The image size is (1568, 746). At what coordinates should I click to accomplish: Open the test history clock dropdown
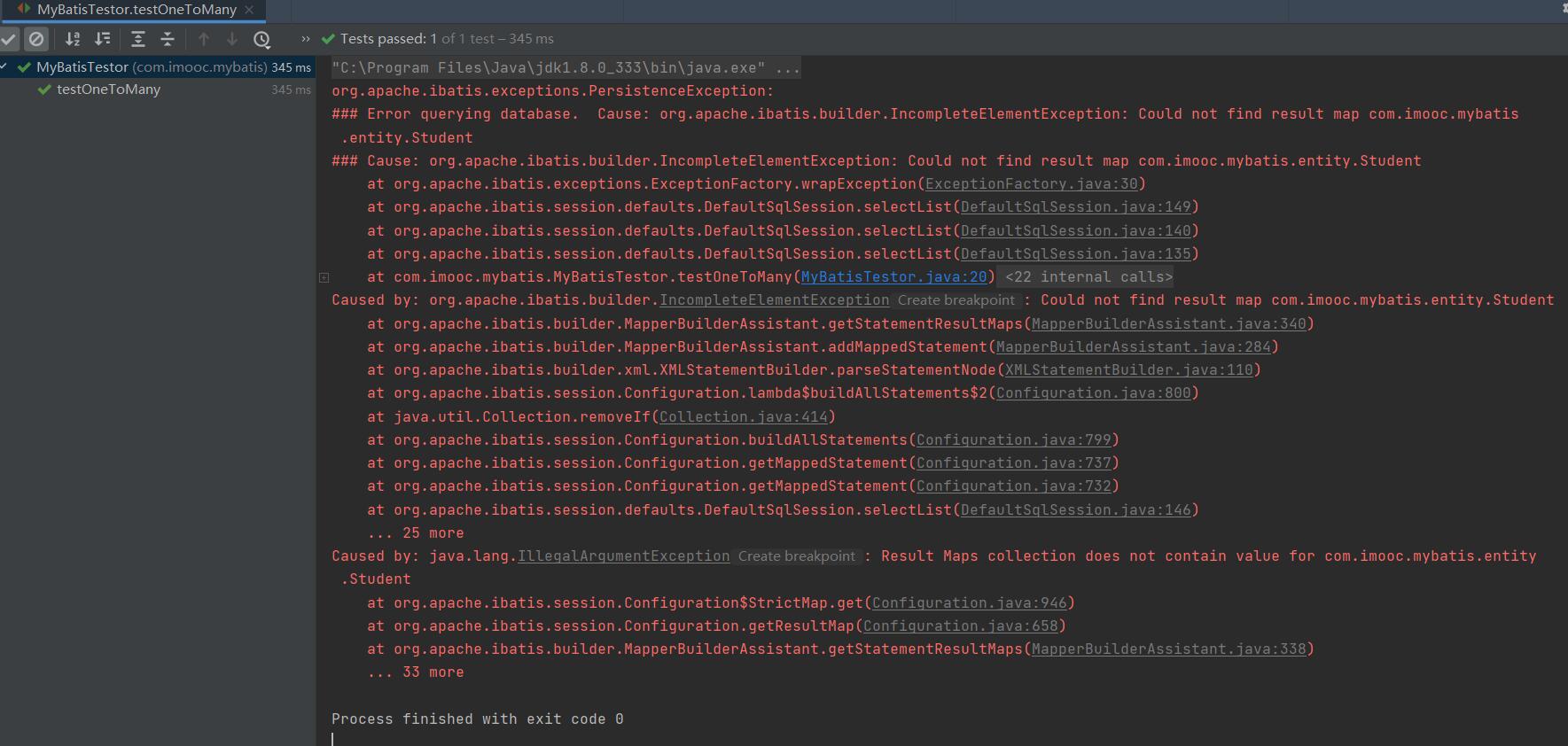coord(261,39)
